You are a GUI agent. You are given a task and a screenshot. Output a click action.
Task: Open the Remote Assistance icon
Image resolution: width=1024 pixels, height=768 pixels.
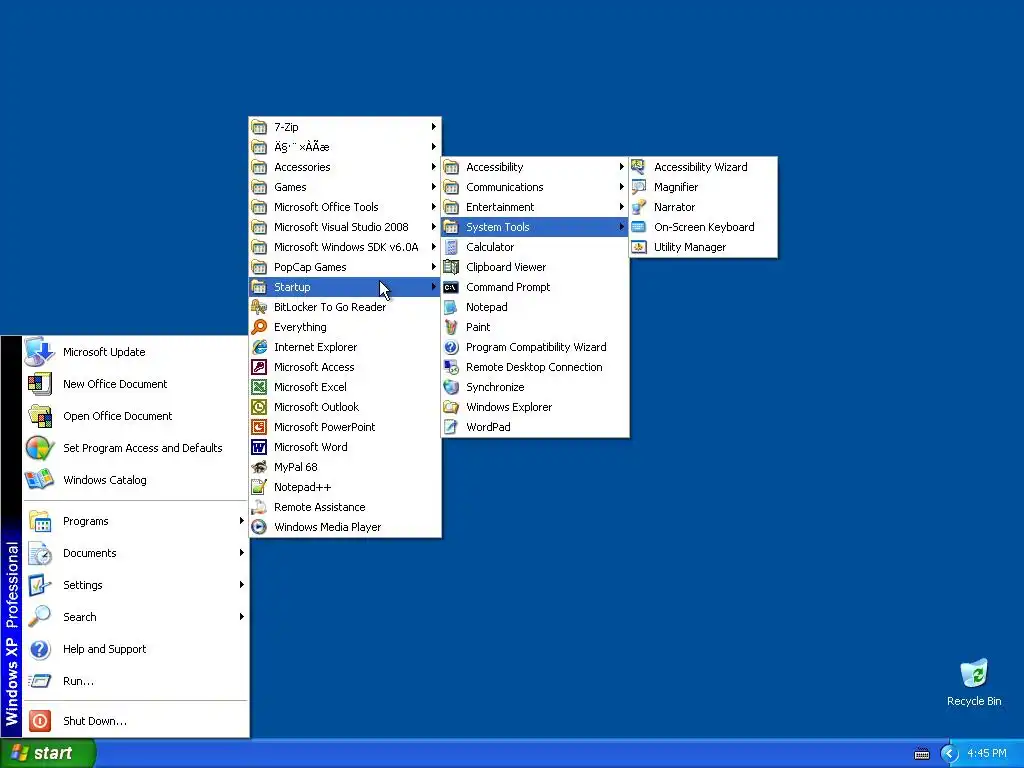point(259,507)
